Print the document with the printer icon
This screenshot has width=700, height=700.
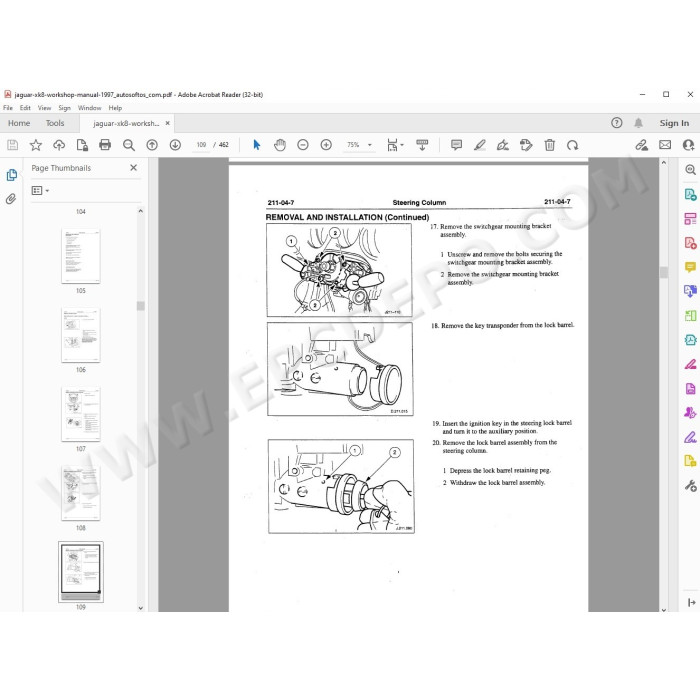pyautogui.click(x=105, y=145)
